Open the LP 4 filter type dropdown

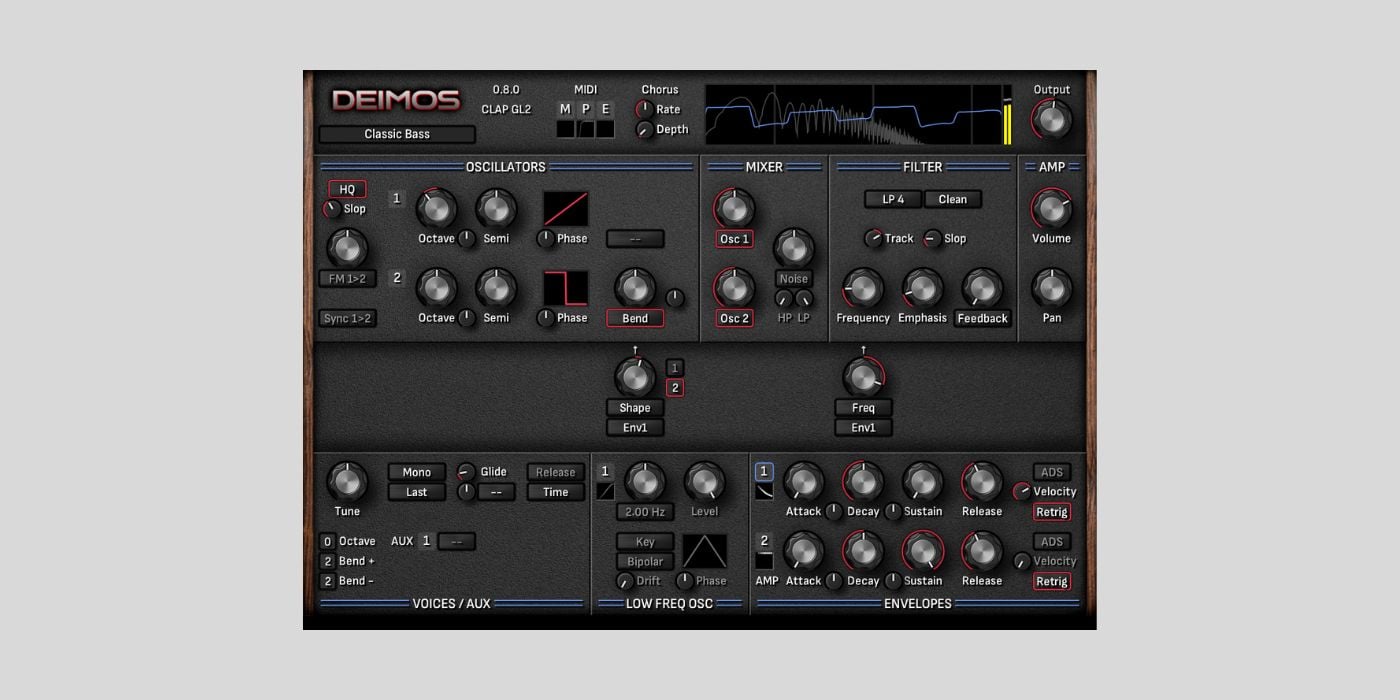tap(893, 199)
